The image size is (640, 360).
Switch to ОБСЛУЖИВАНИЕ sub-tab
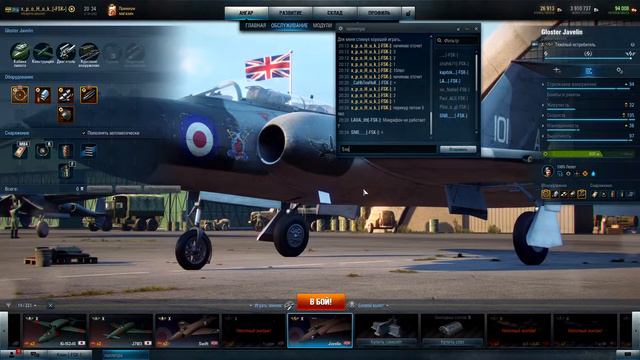coord(289,26)
